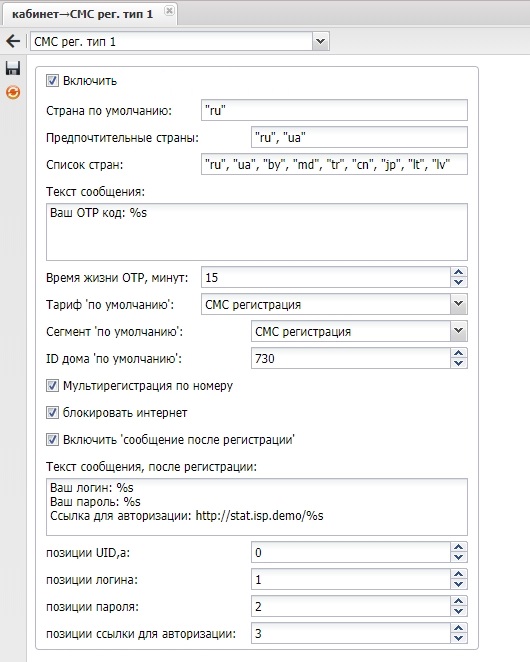
Task: Disable 'сообщение после регистрации' checkbox
Action: pos(52,440)
